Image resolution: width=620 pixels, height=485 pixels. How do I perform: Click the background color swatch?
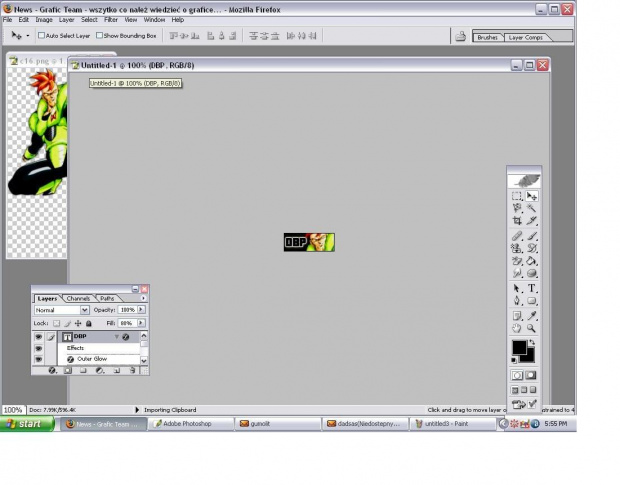point(530,357)
